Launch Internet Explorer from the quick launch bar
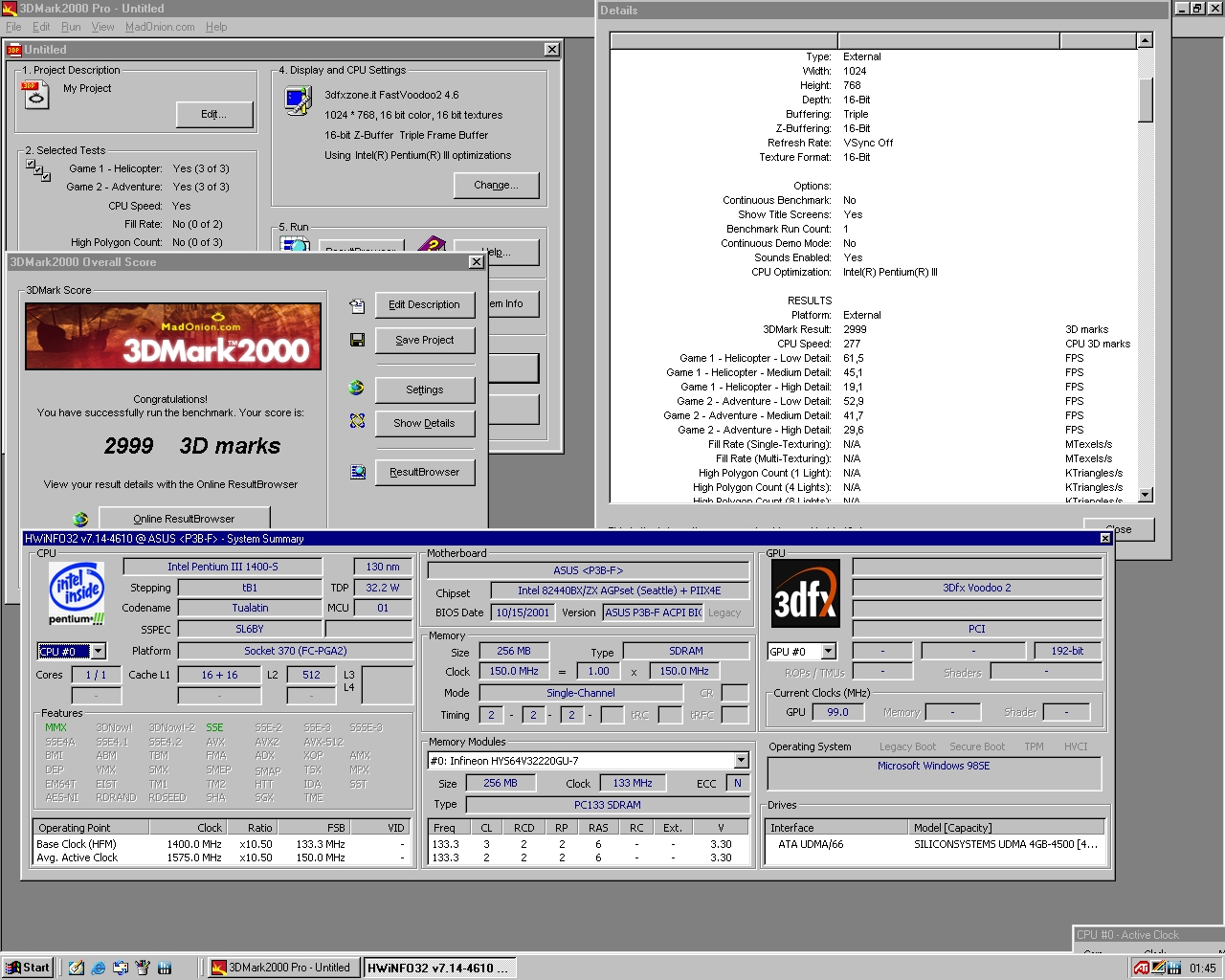Screen dimensions: 1225x980 click(97, 968)
